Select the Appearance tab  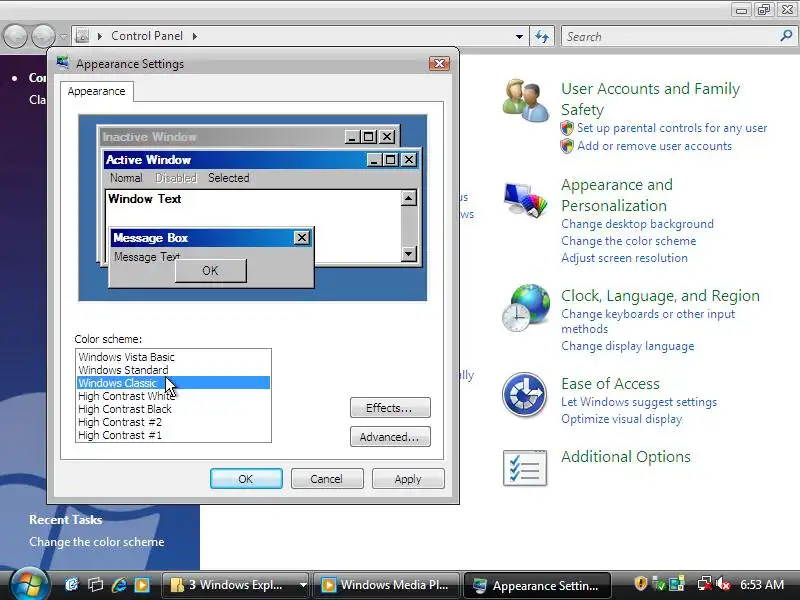coord(96,91)
